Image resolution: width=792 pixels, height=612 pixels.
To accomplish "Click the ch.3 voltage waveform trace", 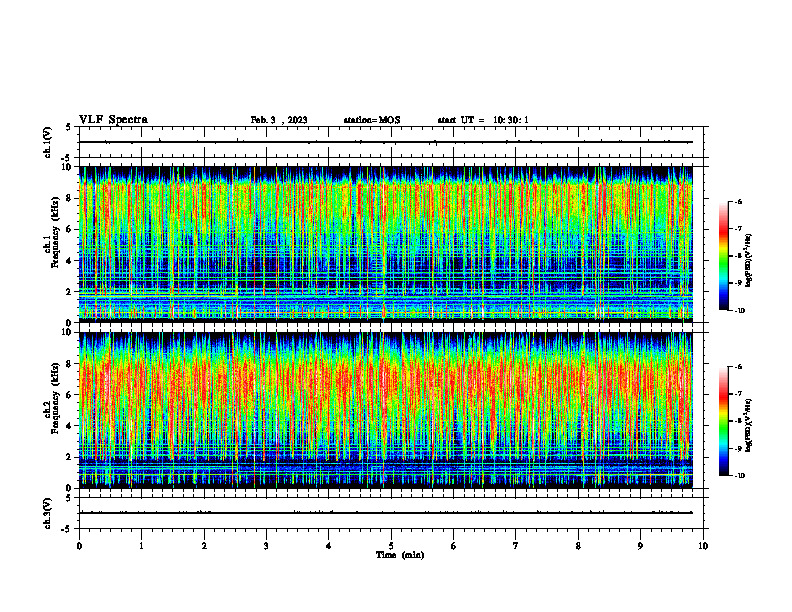I will click(x=386, y=513).
